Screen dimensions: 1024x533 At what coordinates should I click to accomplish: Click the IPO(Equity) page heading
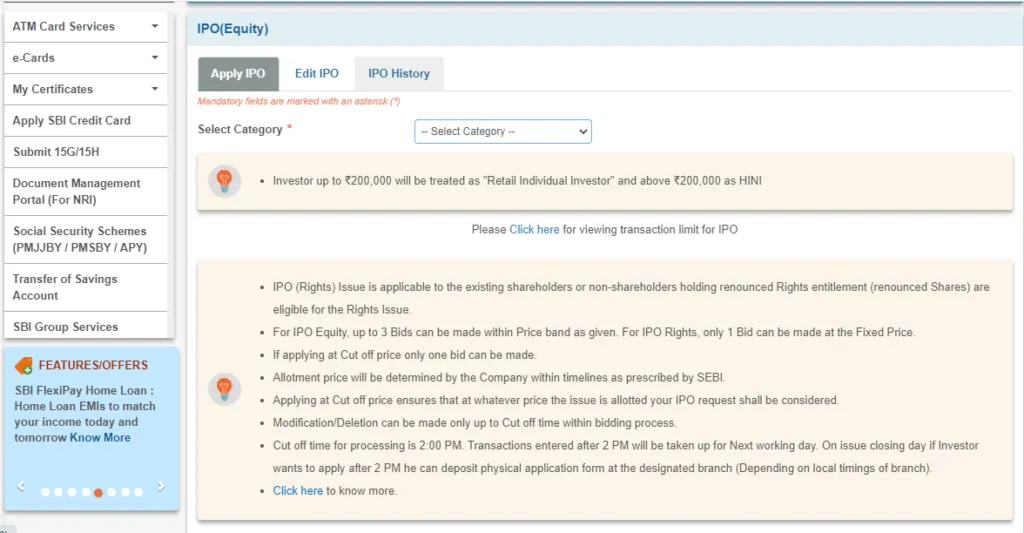pyautogui.click(x=232, y=29)
